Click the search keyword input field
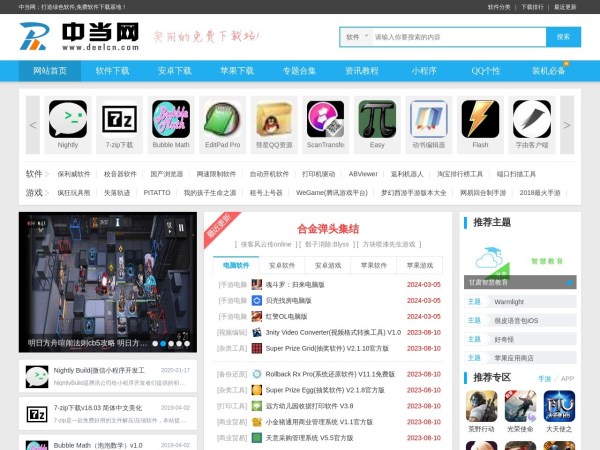 point(455,37)
